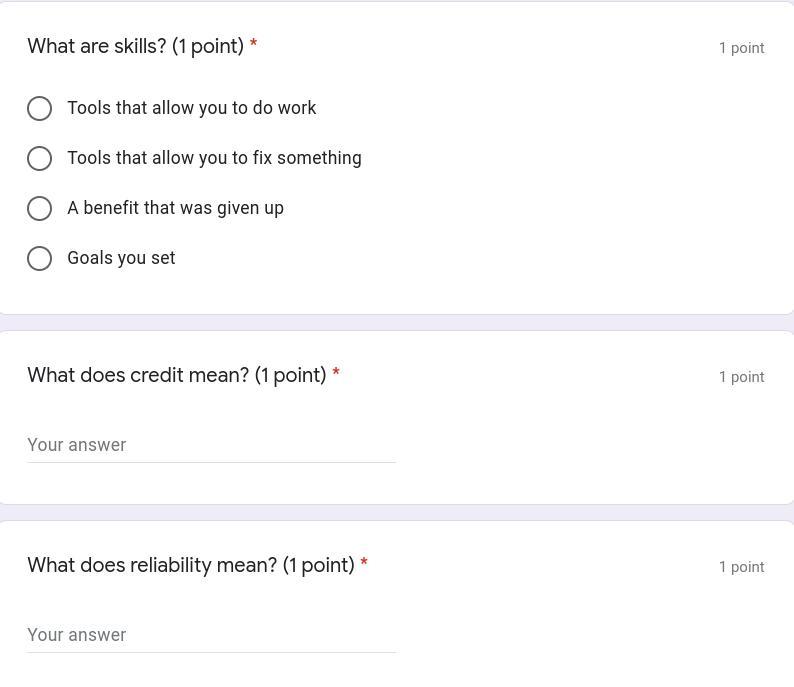This screenshot has height=687, width=794.
Task: Pick the radio circle next to 'Goals you set'
Action: [39, 259]
